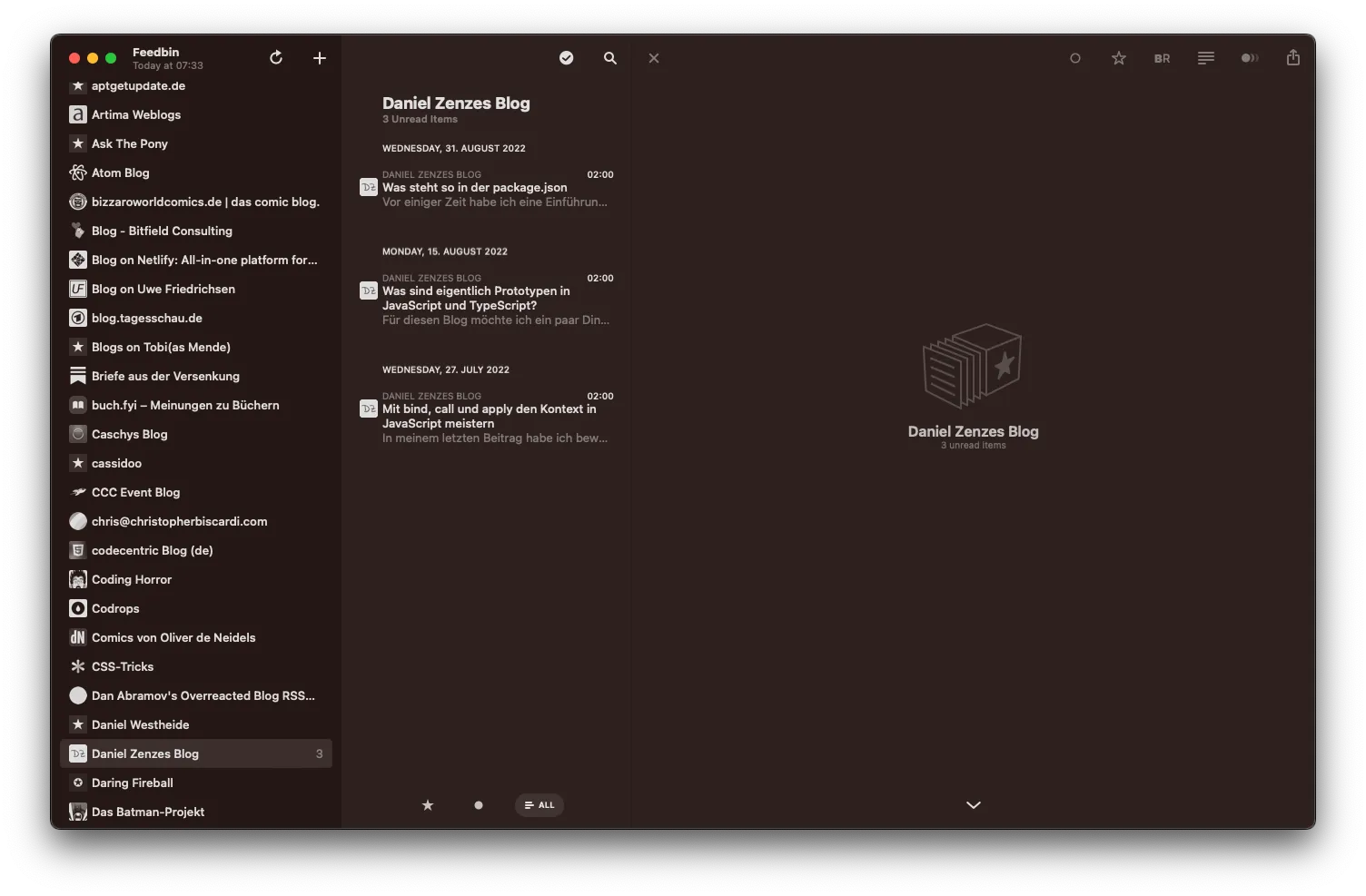Select the ALL items filter
The image size is (1366, 896).
pos(539,805)
